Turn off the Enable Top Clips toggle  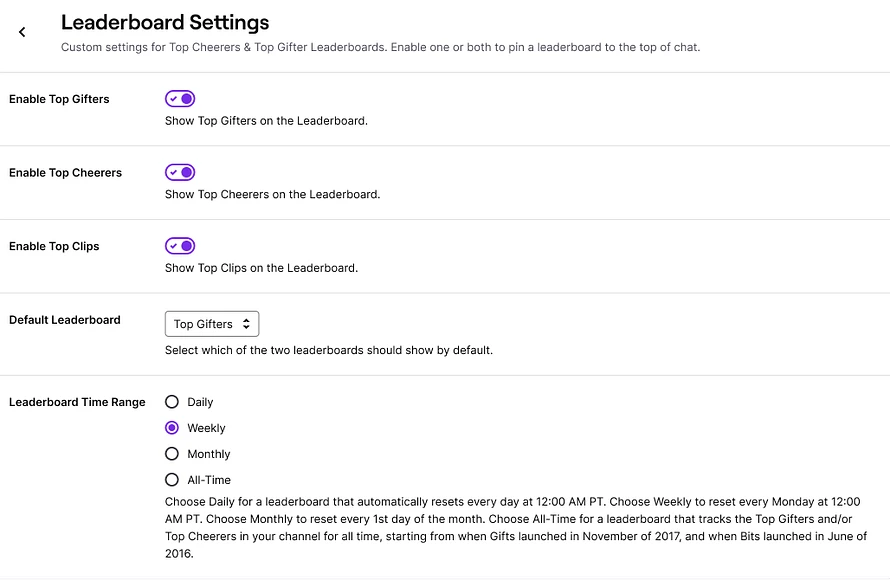click(x=180, y=246)
